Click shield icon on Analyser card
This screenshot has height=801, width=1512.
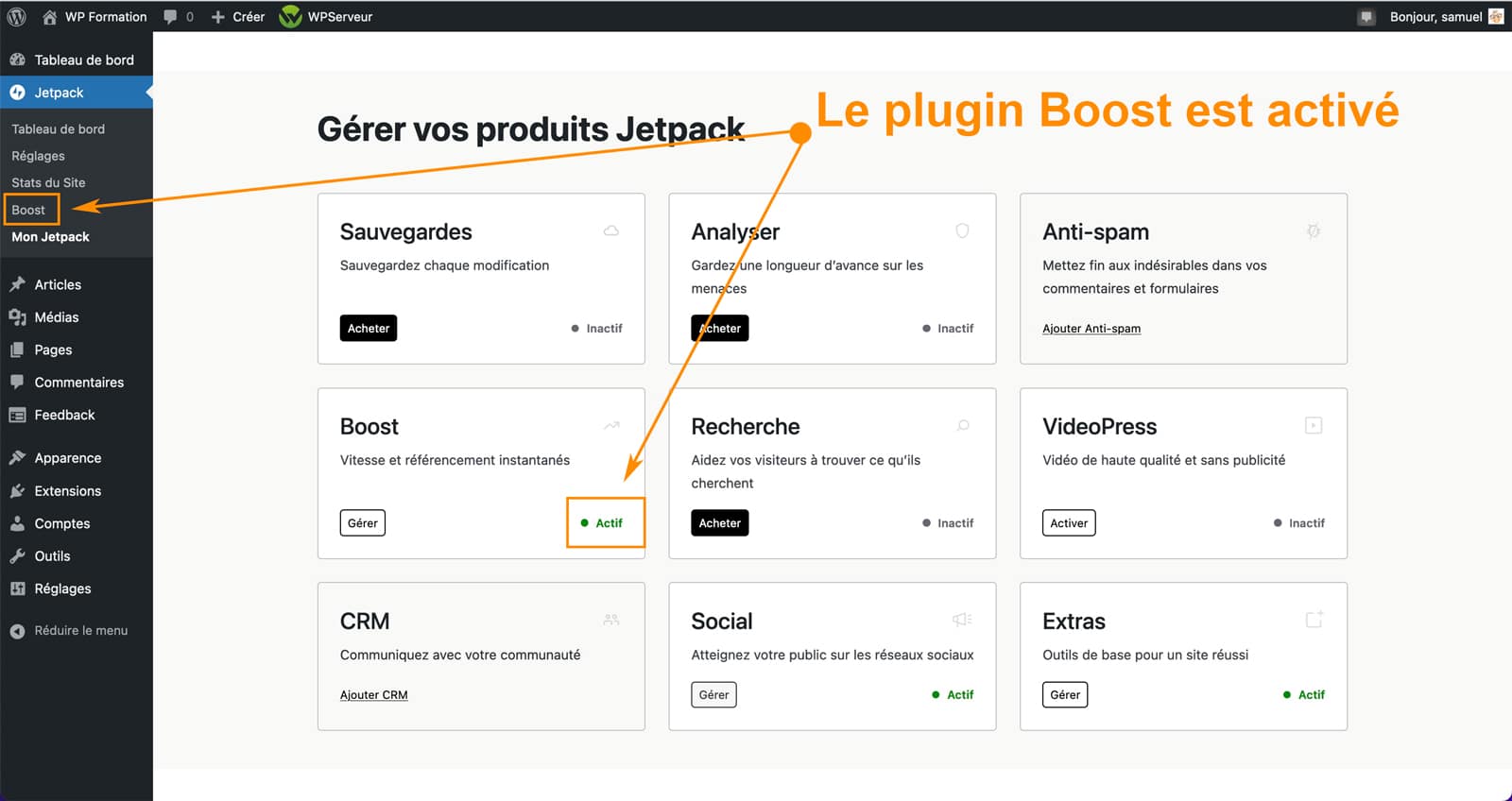(962, 230)
